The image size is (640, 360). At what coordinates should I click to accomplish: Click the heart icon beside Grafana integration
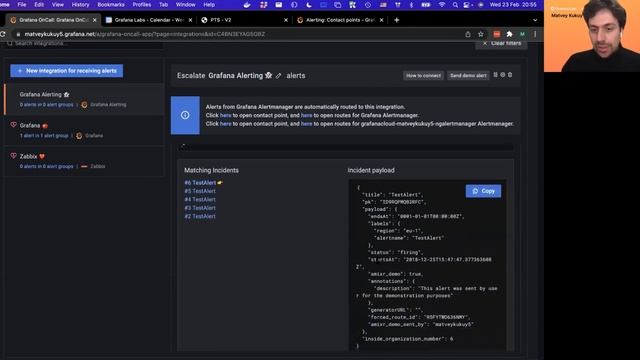pyautogui.click(x=13, y=125)
